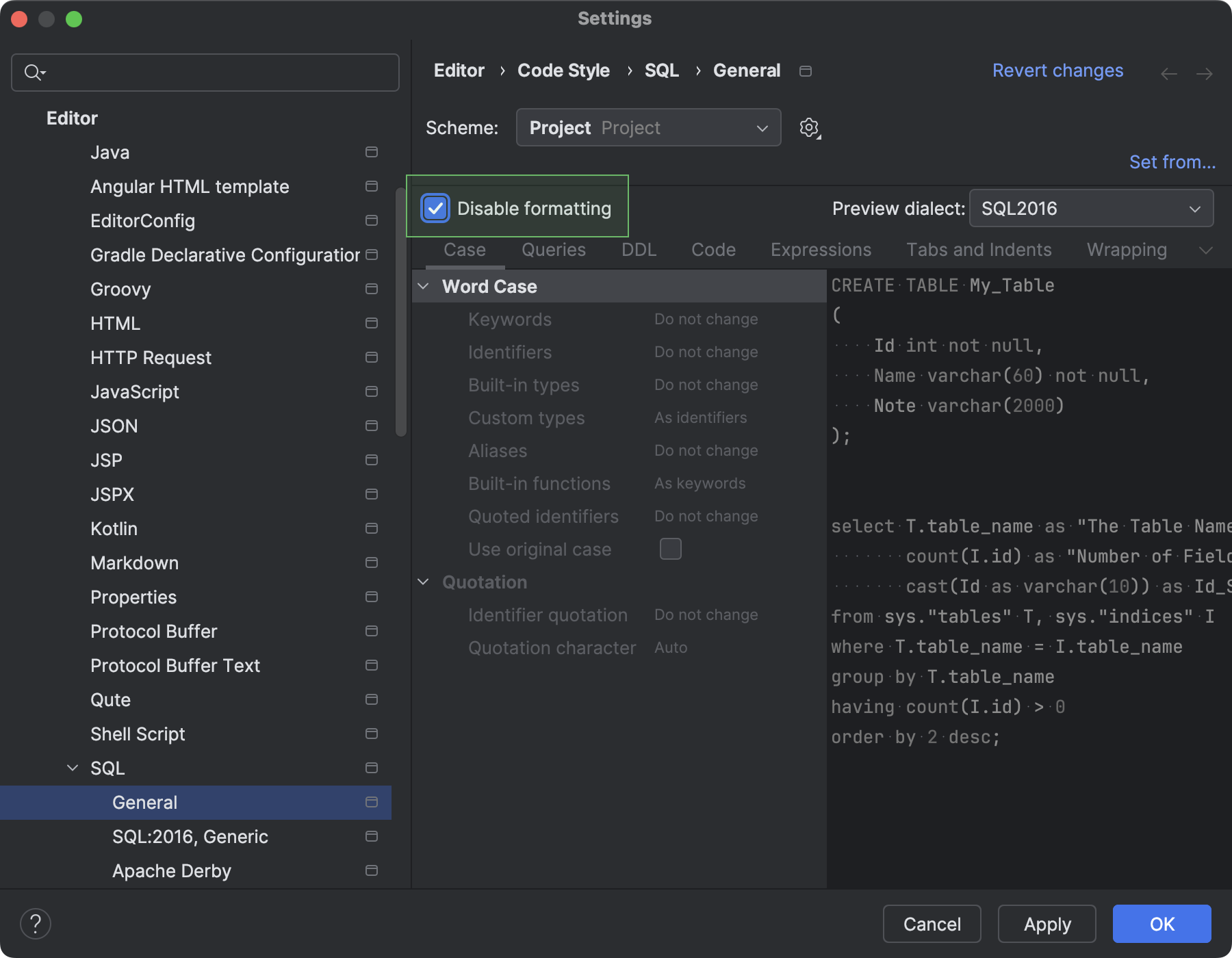The image size is (1232, 958).
Task: Click the page icon next to Java
Action: 372,152
